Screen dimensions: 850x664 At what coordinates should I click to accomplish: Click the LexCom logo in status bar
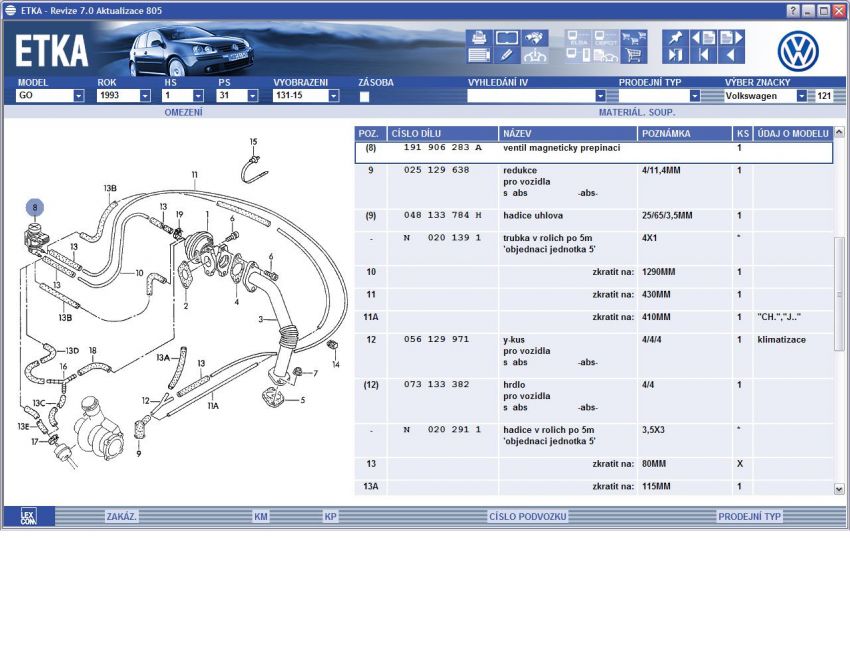(x=28, y=516)
